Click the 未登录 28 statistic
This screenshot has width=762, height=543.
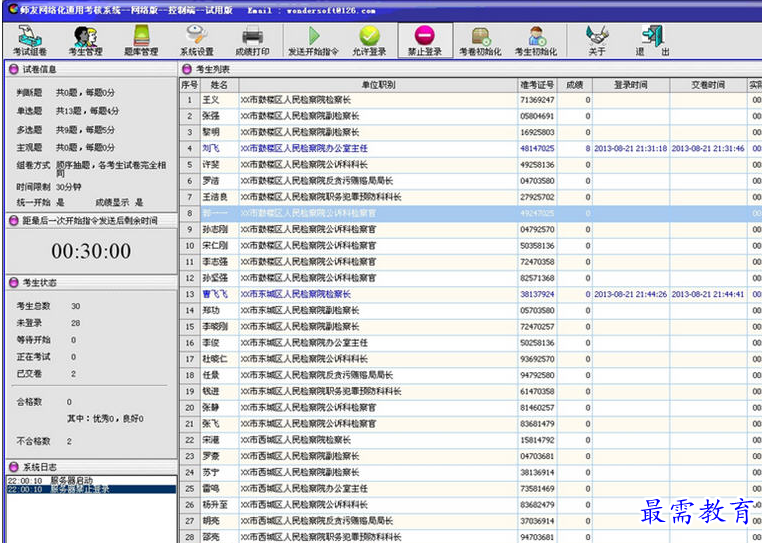tap(48, 323)
